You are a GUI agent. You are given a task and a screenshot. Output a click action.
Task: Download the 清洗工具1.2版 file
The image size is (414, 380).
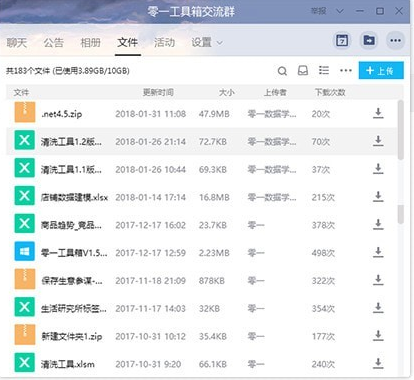point(378,141)
